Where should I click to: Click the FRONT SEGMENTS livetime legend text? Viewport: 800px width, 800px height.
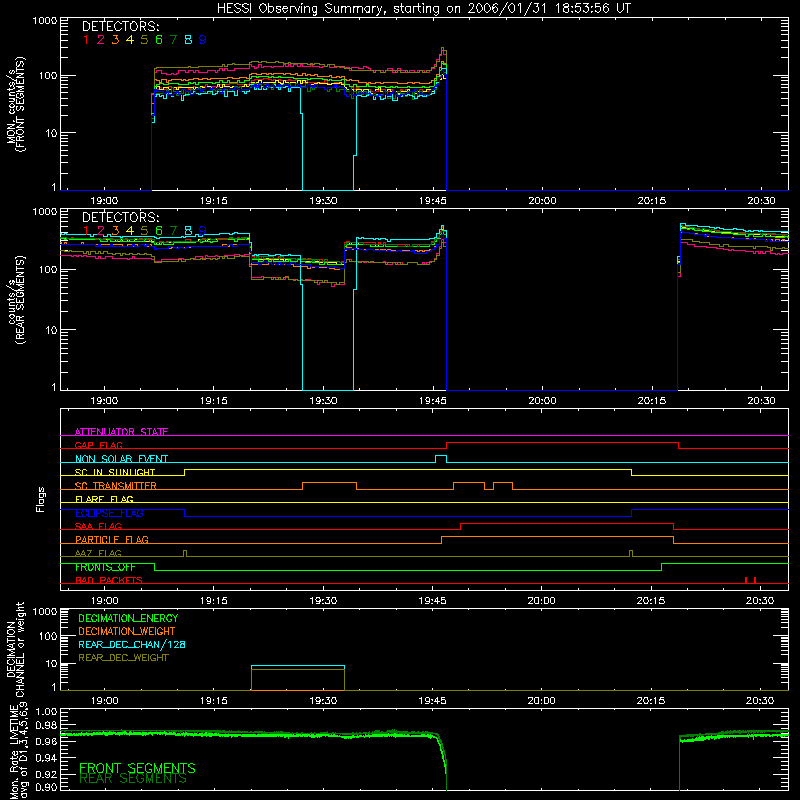[x=137, y=768]
